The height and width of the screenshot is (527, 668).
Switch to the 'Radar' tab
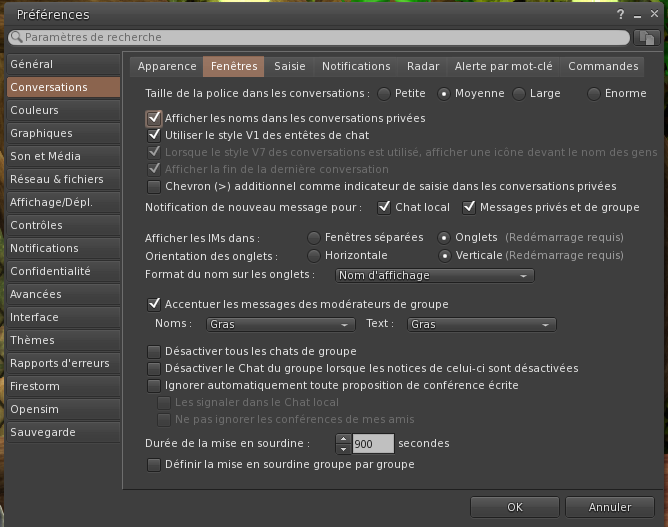tap(423, 67)
